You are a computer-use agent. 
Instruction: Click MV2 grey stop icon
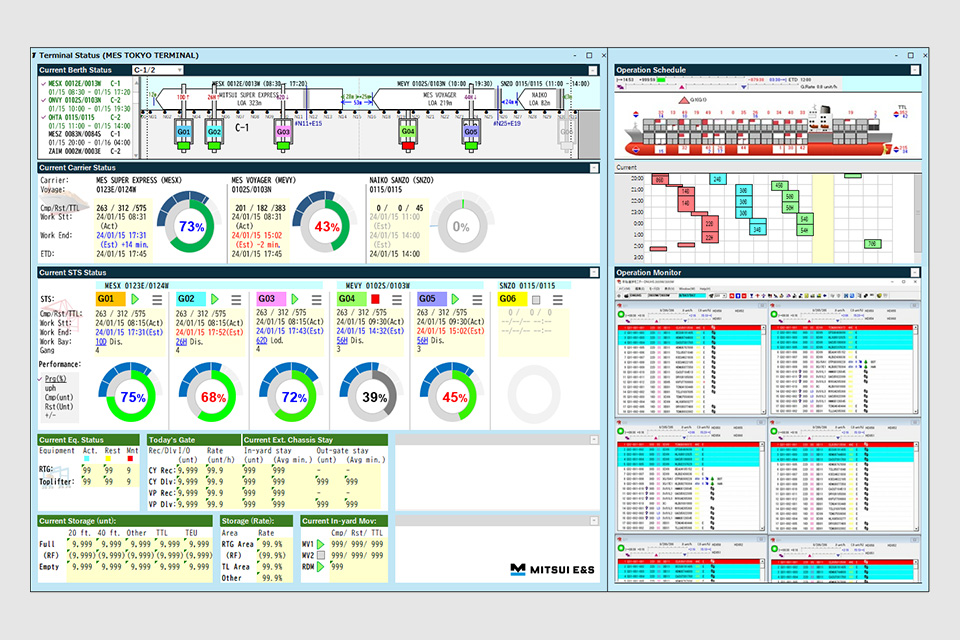321,555
